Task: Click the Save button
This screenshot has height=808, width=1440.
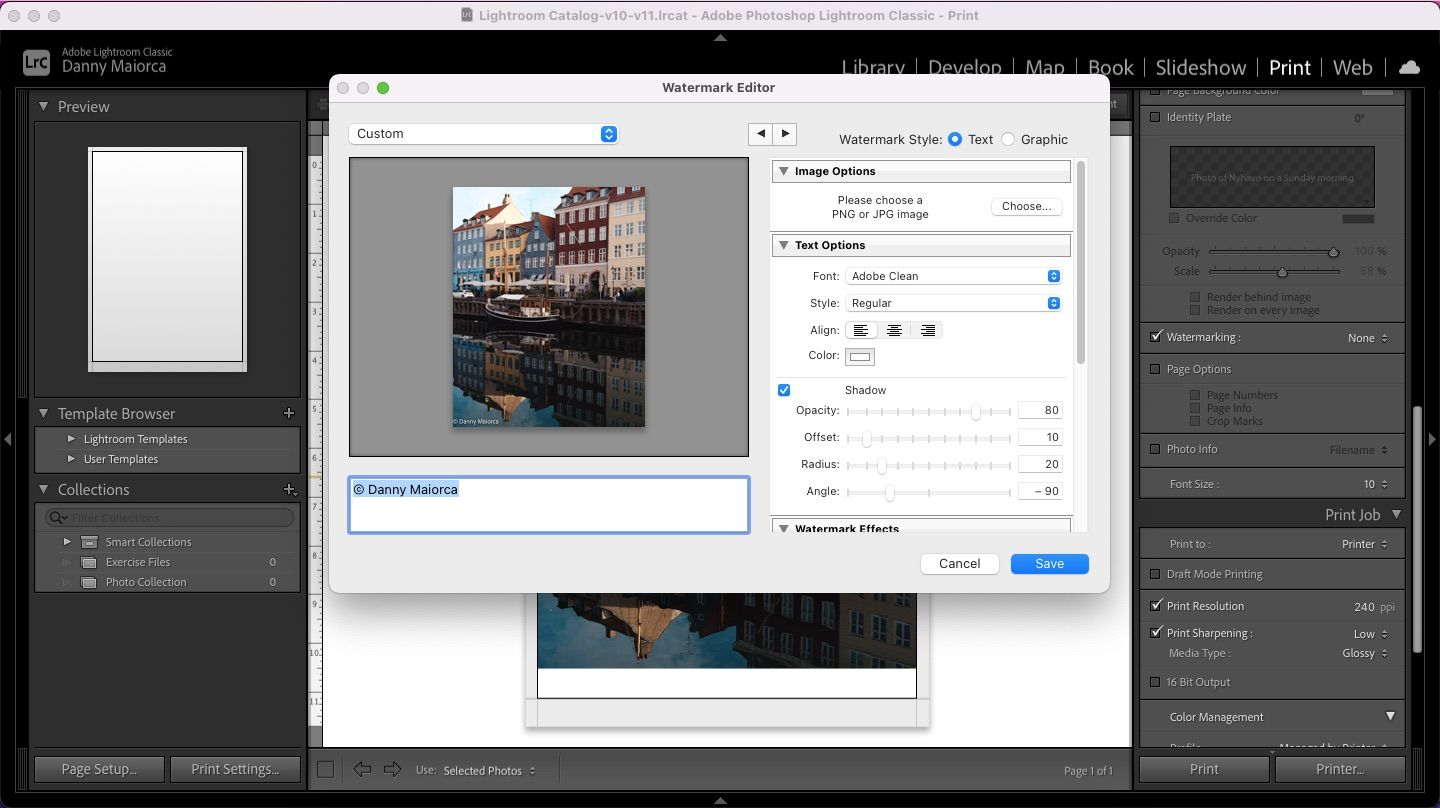Action: point(1049,563)
